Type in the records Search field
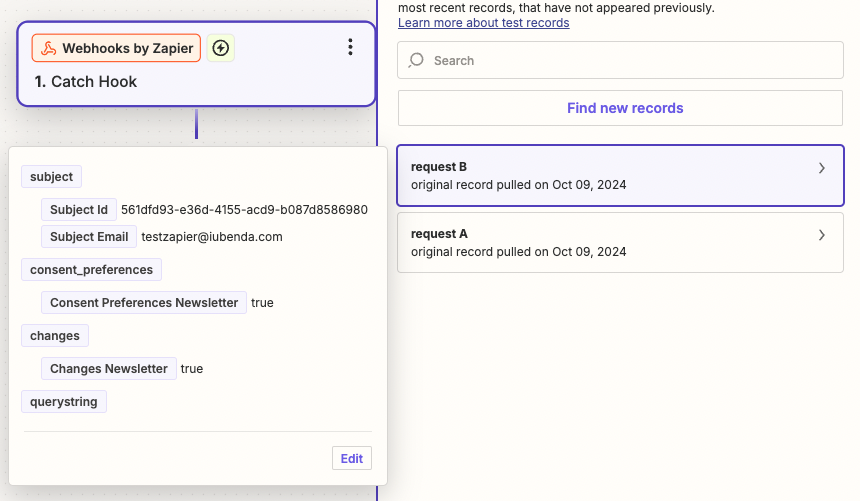 pos(630,60)
